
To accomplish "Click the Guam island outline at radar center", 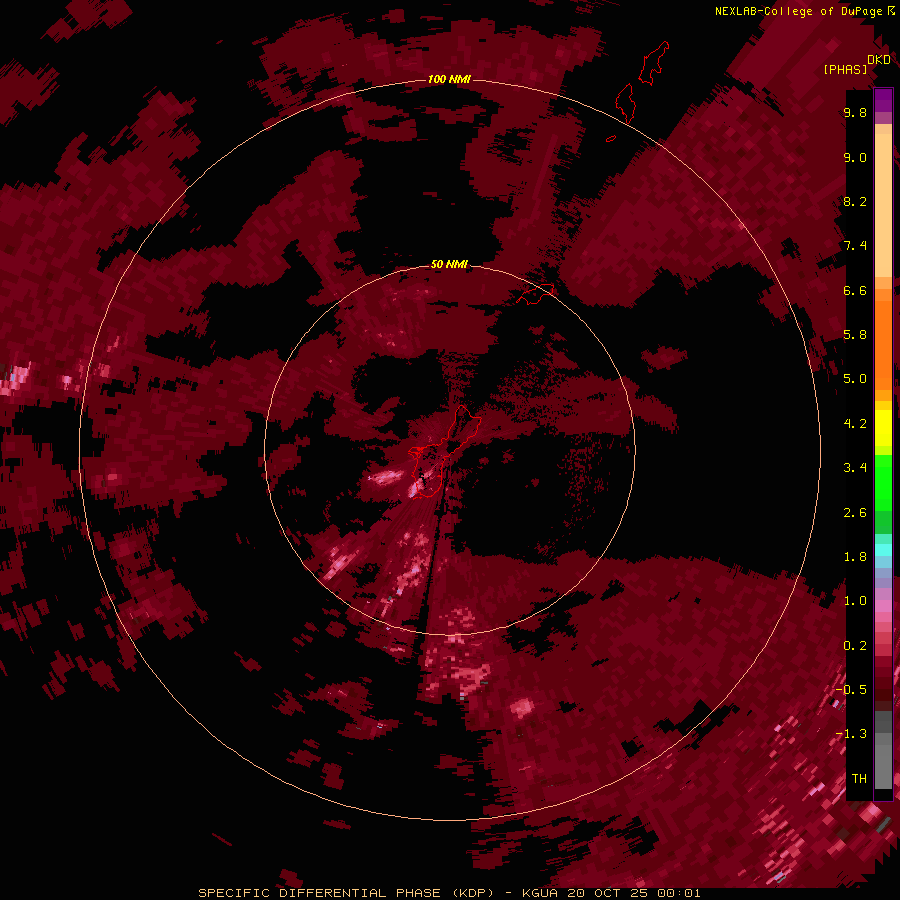I will coord(445,451).
